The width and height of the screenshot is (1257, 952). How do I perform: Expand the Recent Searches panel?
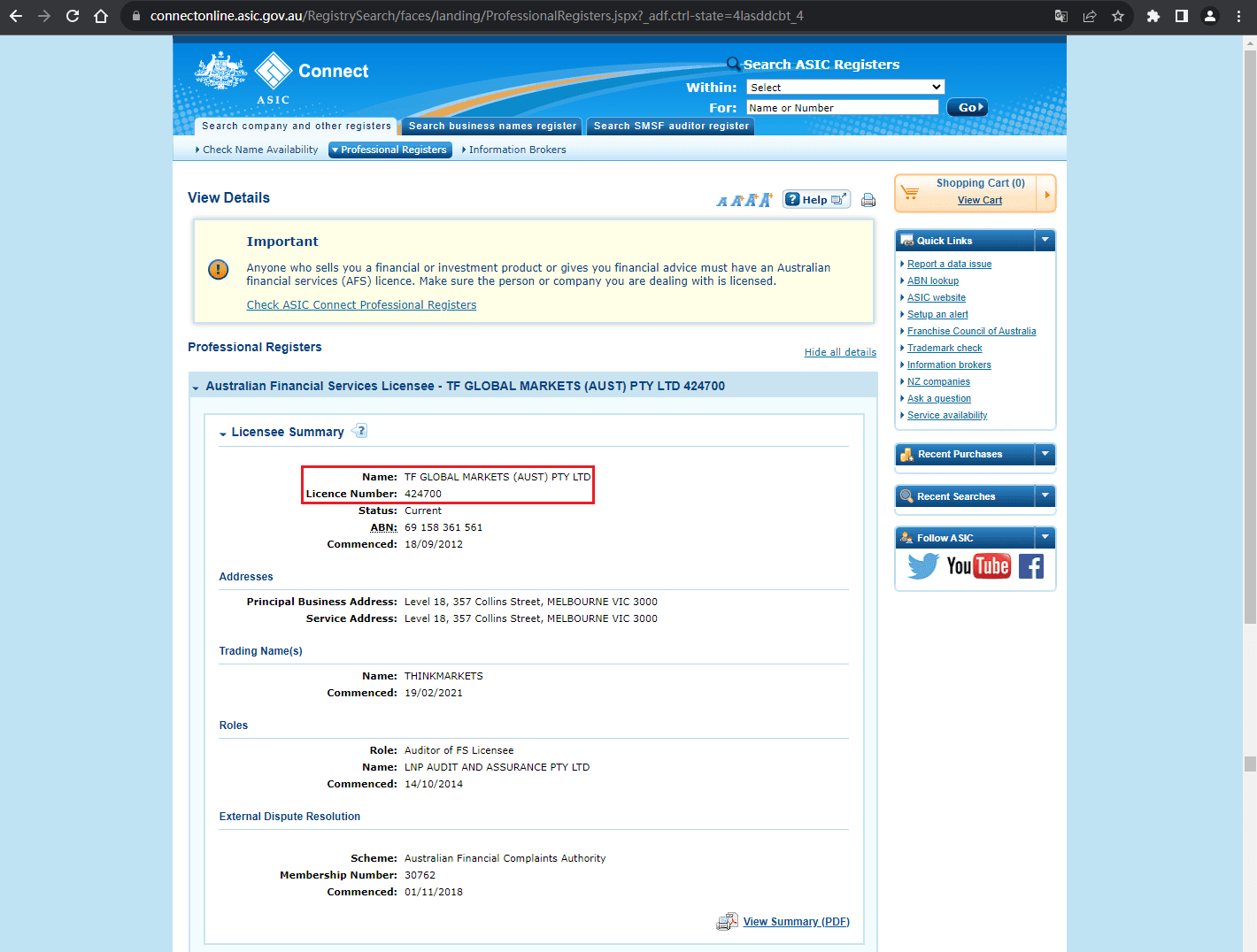pyautogui.click(x=1045, y=496)
